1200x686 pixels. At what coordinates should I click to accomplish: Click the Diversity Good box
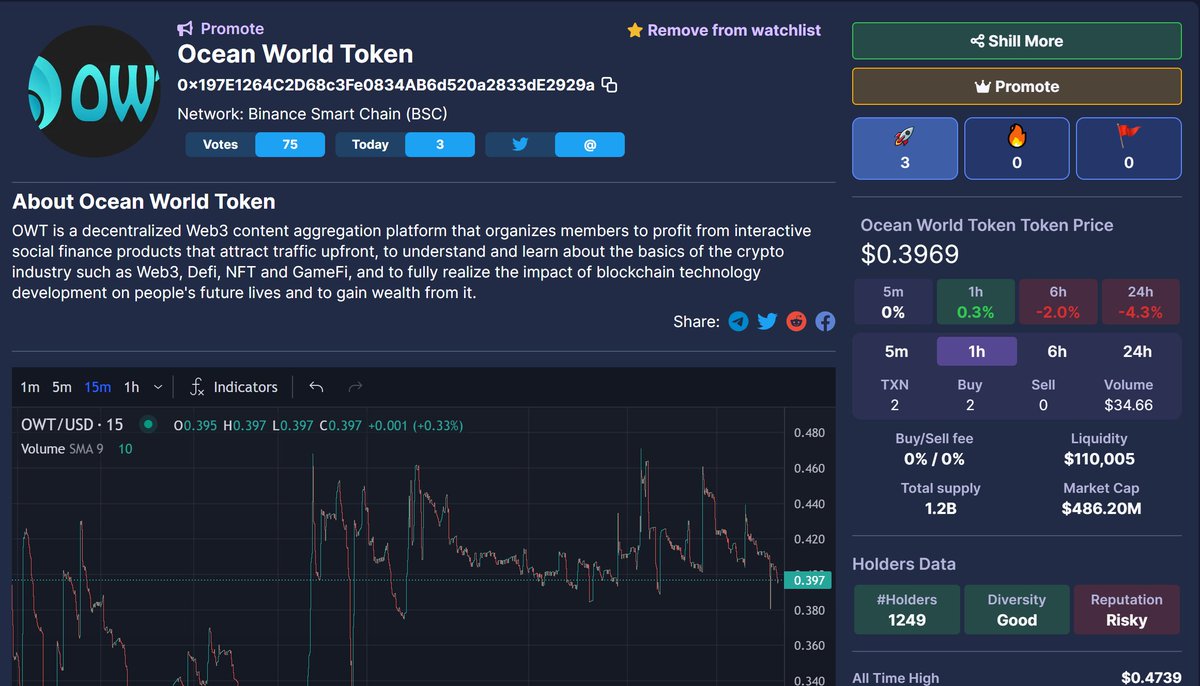(x=1017, y=610)
